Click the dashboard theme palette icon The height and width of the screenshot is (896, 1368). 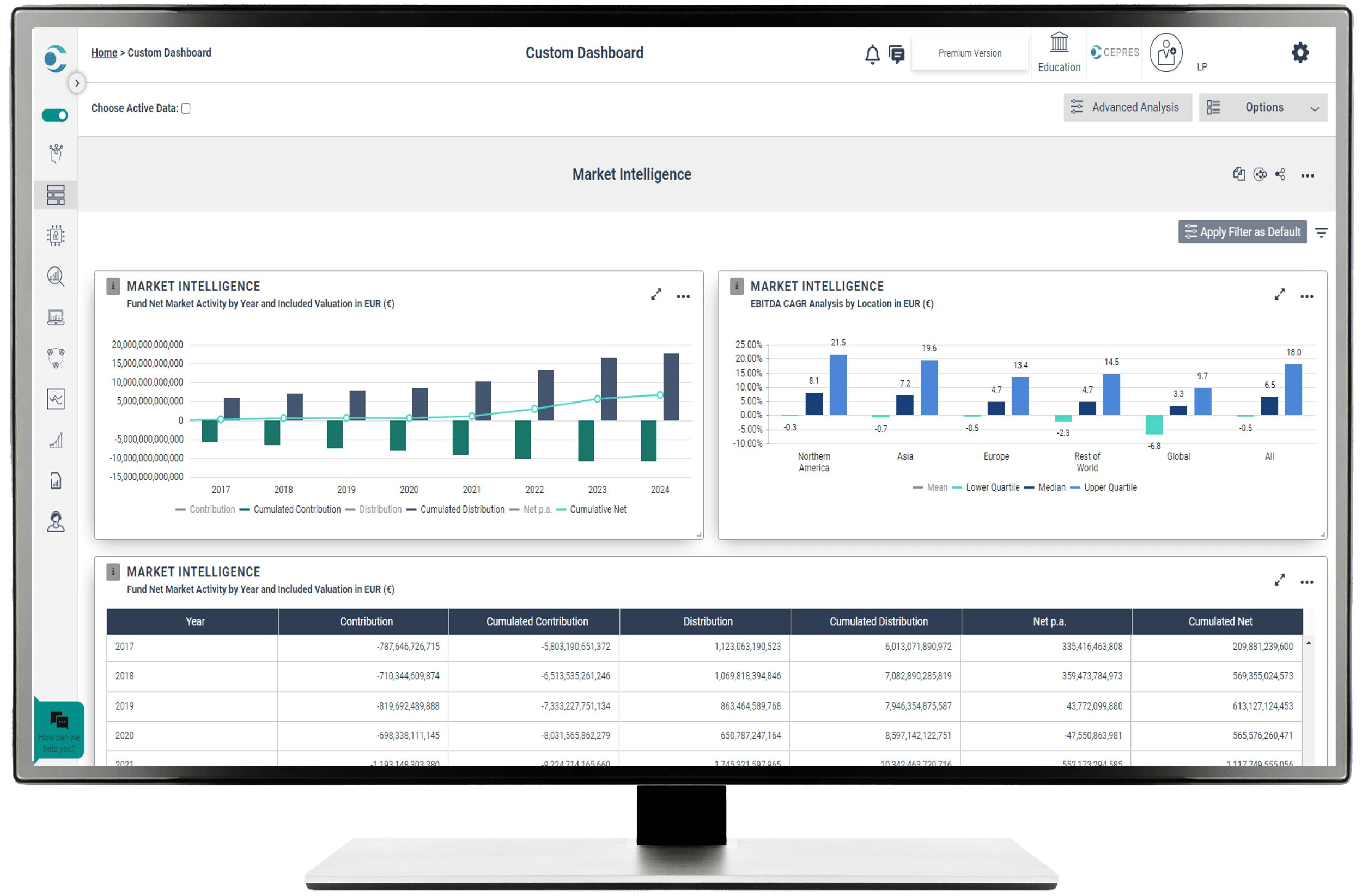[1260, 174]
